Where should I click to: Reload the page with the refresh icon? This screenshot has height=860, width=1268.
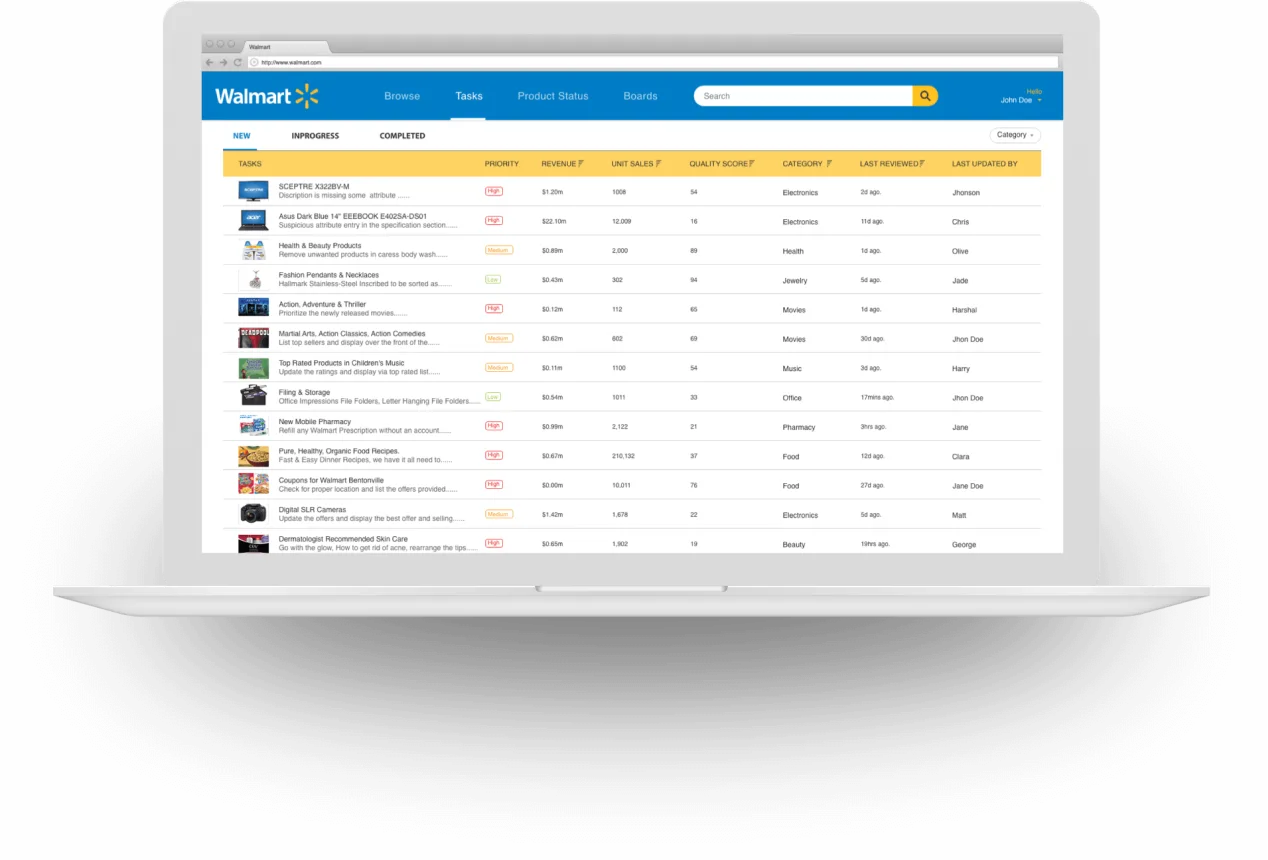tap(238, 62)
